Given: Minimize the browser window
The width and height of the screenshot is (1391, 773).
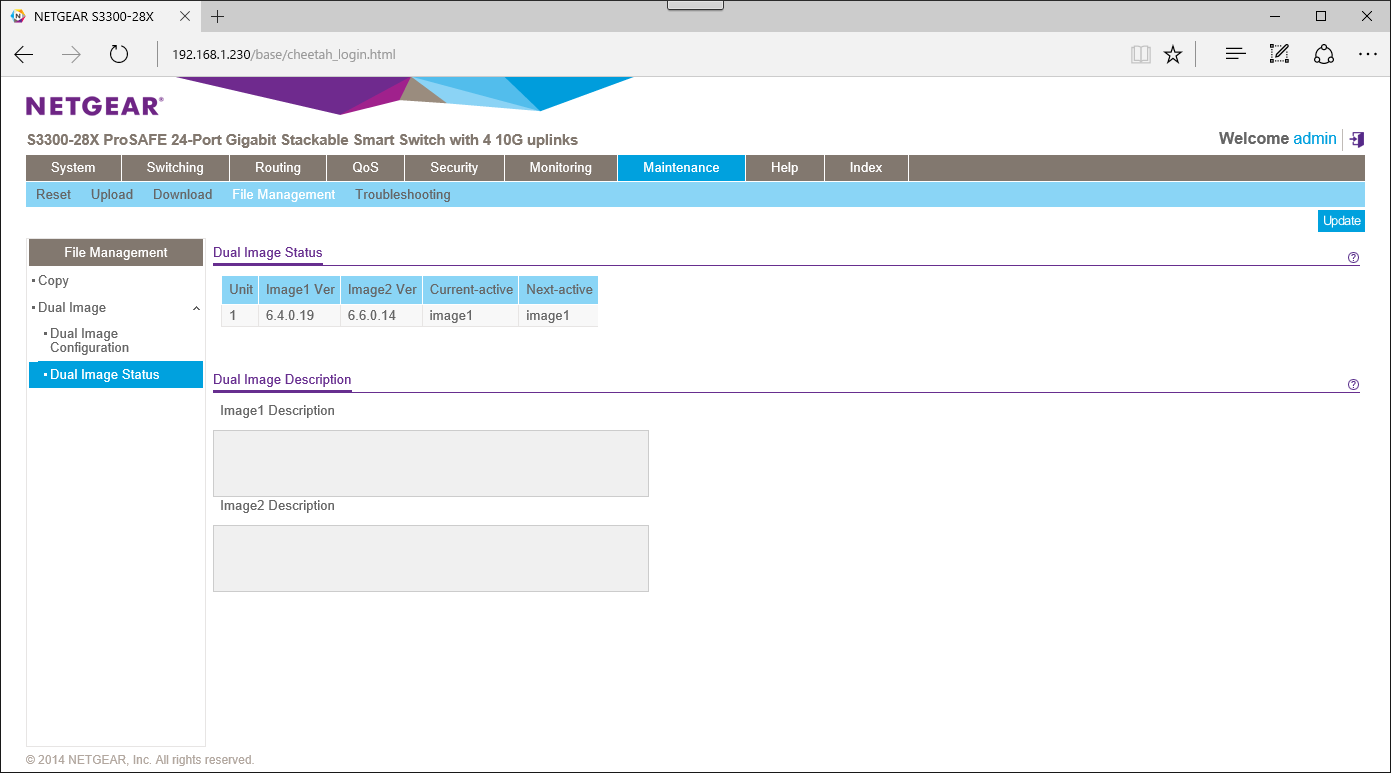Looking at the screenshot, I should (x=1275, y=16).
